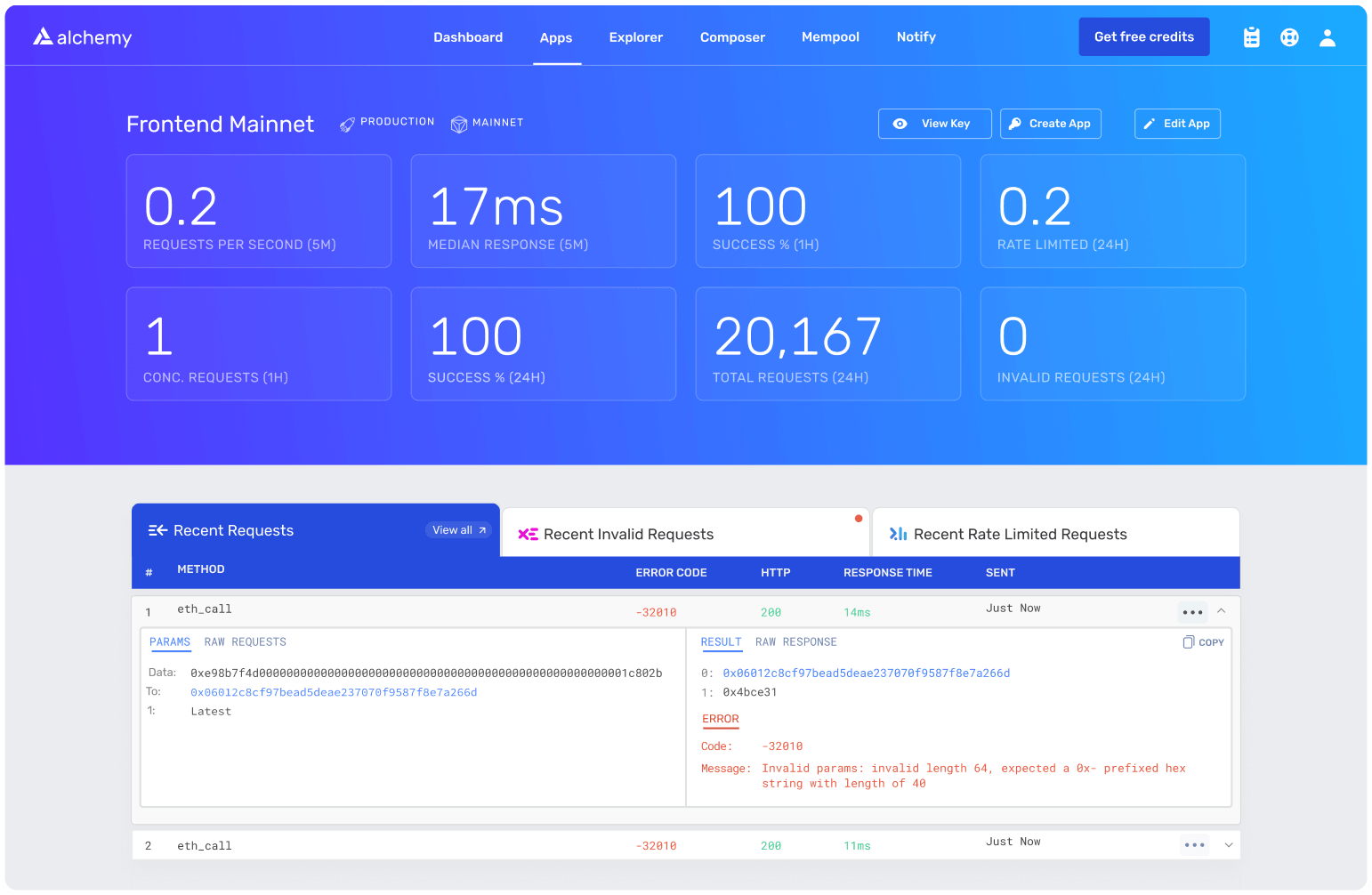Image resolution: width=1372 pixels, height=895 pixels.
Task: Click View all link
Action: pos(458,530)
